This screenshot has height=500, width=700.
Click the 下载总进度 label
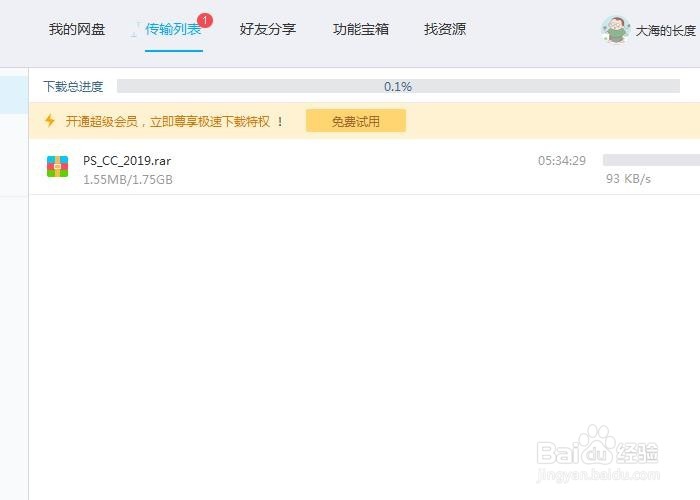73,86
